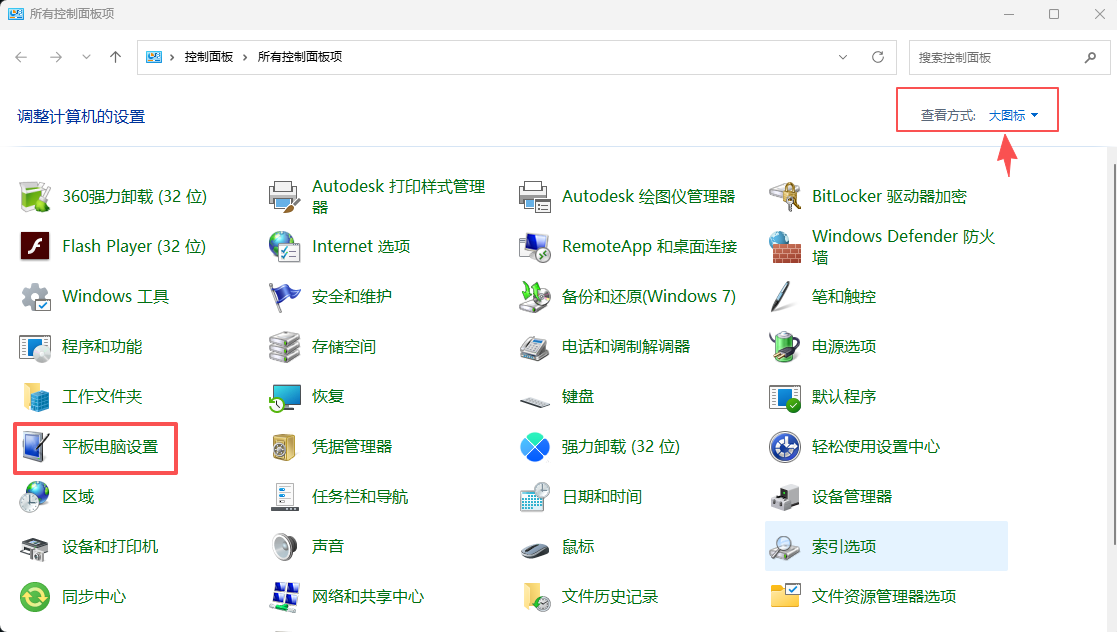The height and width of the screenshot is (632, 1117).
Task: Click the 网络和共享中心 icon
Action: click(x=285, y=597)
